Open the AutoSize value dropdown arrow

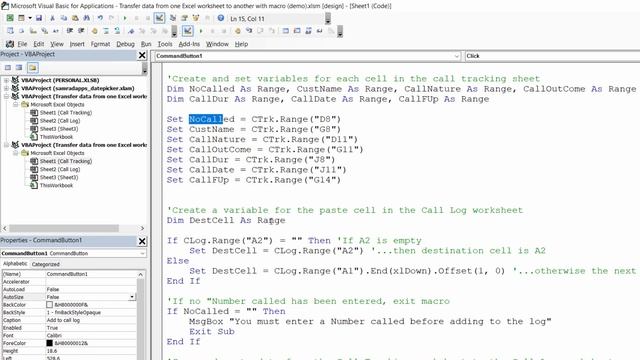click(x=132, y=297)
